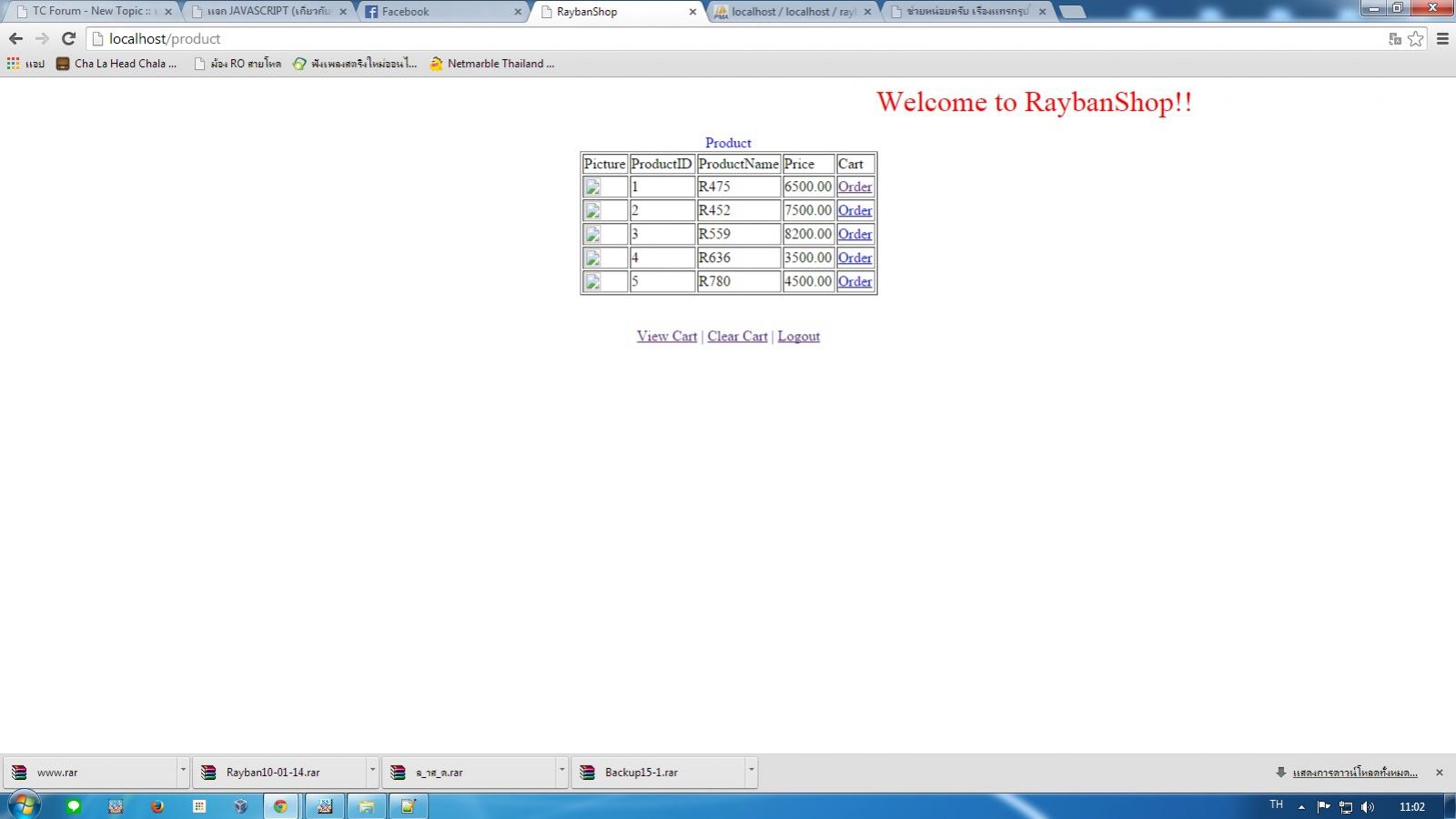The width and height of the screenshot is (1456, 819).
Task: Open the dropdown arrow for Backup15-1.rar download
Action: pyautogui.click(x=751, y=771)
